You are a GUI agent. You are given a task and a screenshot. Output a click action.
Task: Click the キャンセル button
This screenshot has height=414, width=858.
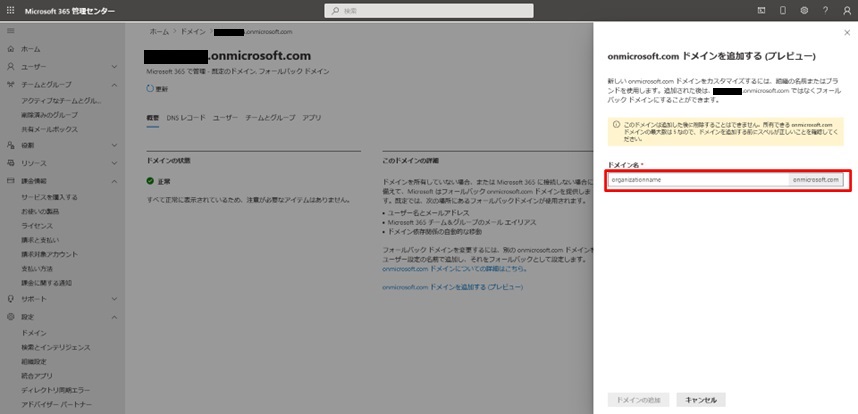click(x=701, y=400)
